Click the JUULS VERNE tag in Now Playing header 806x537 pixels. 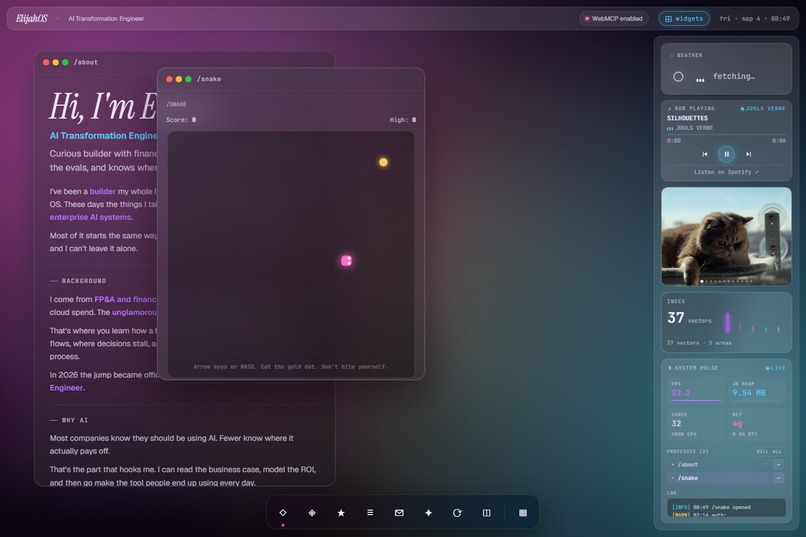pos(763,108)
